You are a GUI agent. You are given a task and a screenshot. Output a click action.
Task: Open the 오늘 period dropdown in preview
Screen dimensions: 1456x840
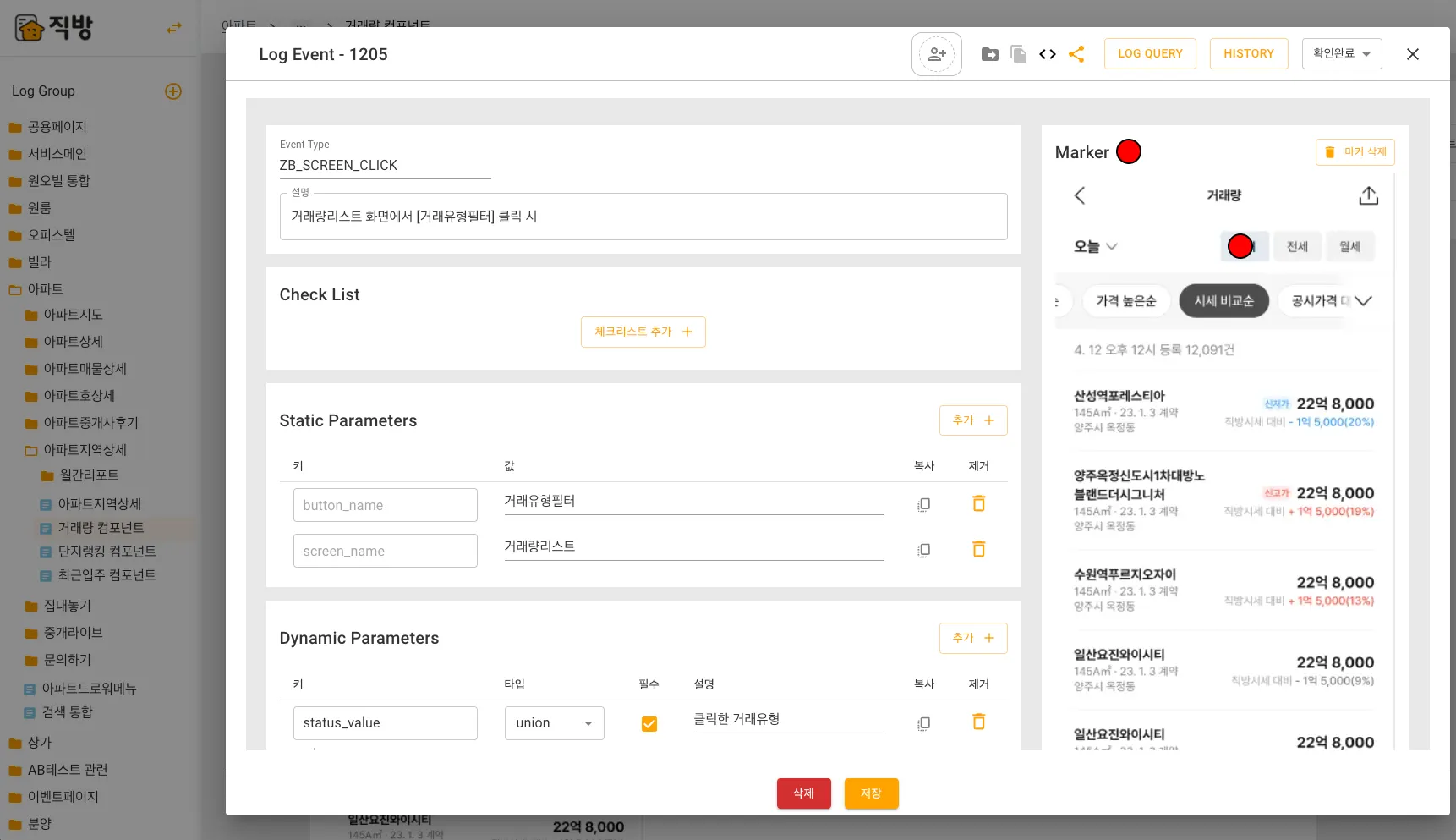(1096, 246)
